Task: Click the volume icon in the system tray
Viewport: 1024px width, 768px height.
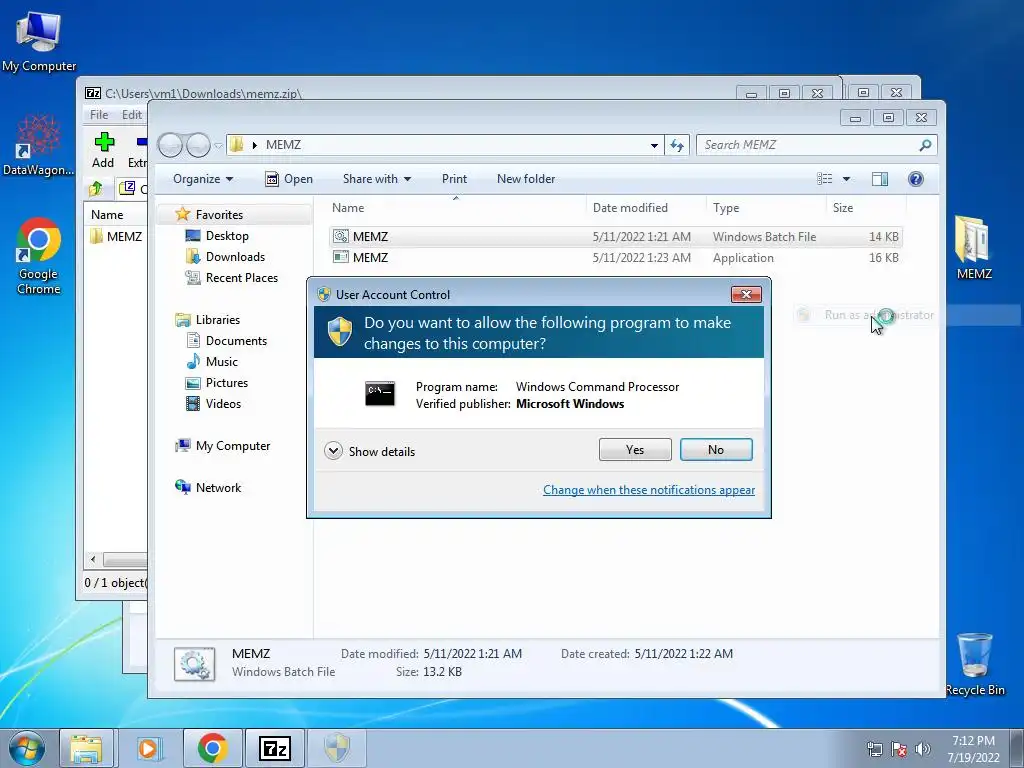Action: (x=922, y=749)
